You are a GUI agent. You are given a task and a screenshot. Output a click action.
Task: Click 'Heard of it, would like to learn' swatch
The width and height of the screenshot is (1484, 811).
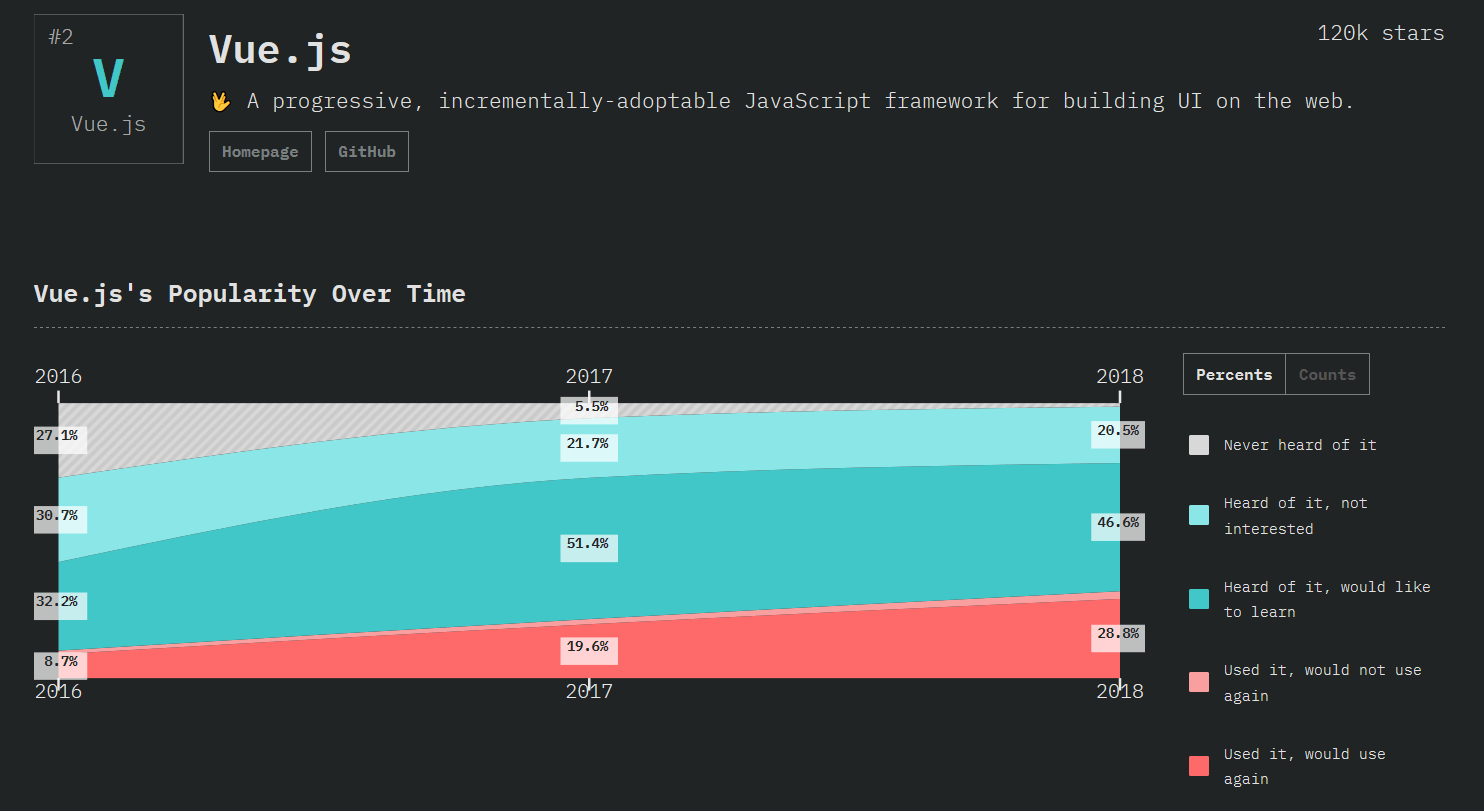1198,599
